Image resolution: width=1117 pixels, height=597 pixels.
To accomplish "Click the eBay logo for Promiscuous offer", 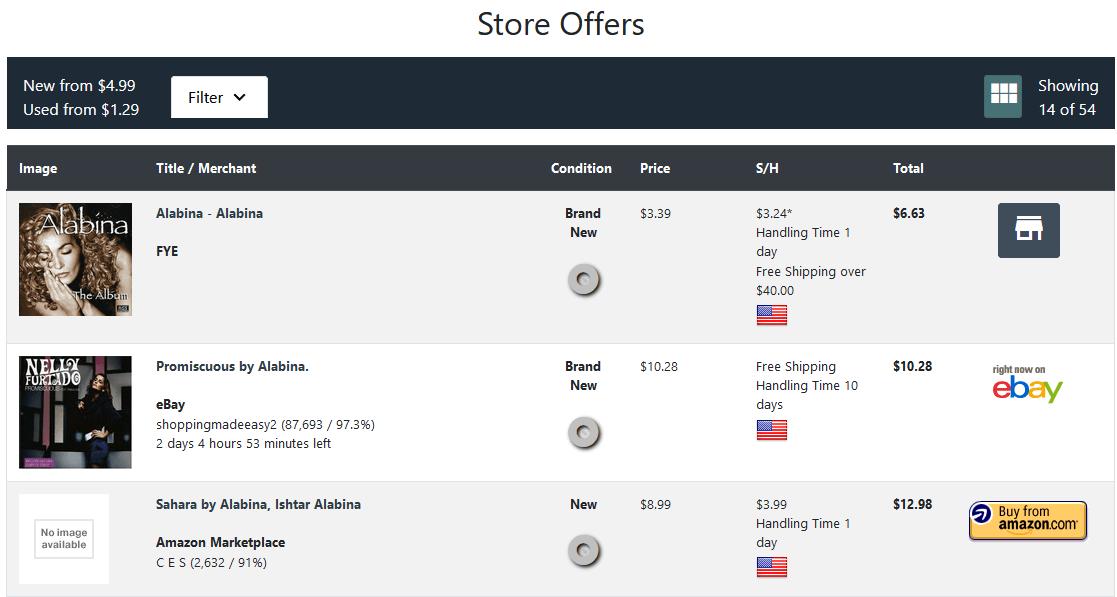I will 1027,384.
